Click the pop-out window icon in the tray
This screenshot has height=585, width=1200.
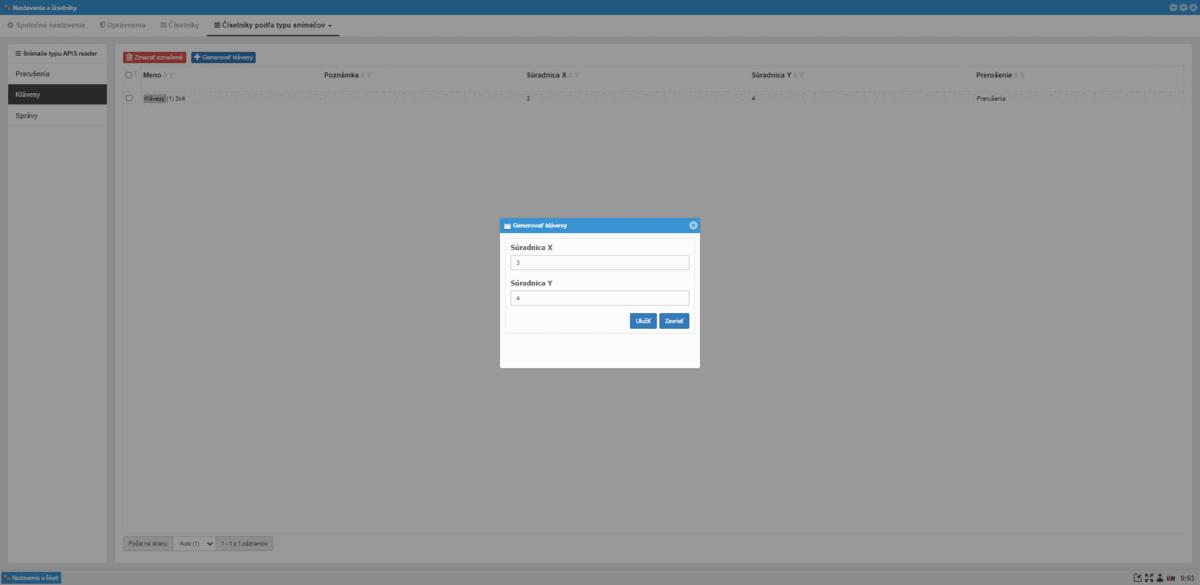point(1137,578)
